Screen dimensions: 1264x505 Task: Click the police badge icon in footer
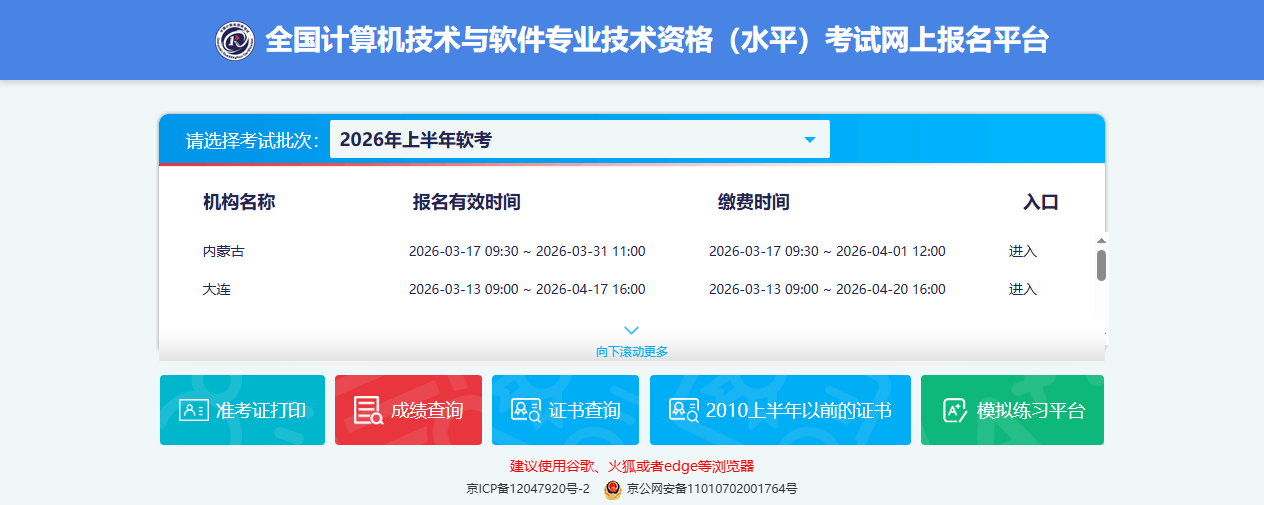[x=613, y=489]
